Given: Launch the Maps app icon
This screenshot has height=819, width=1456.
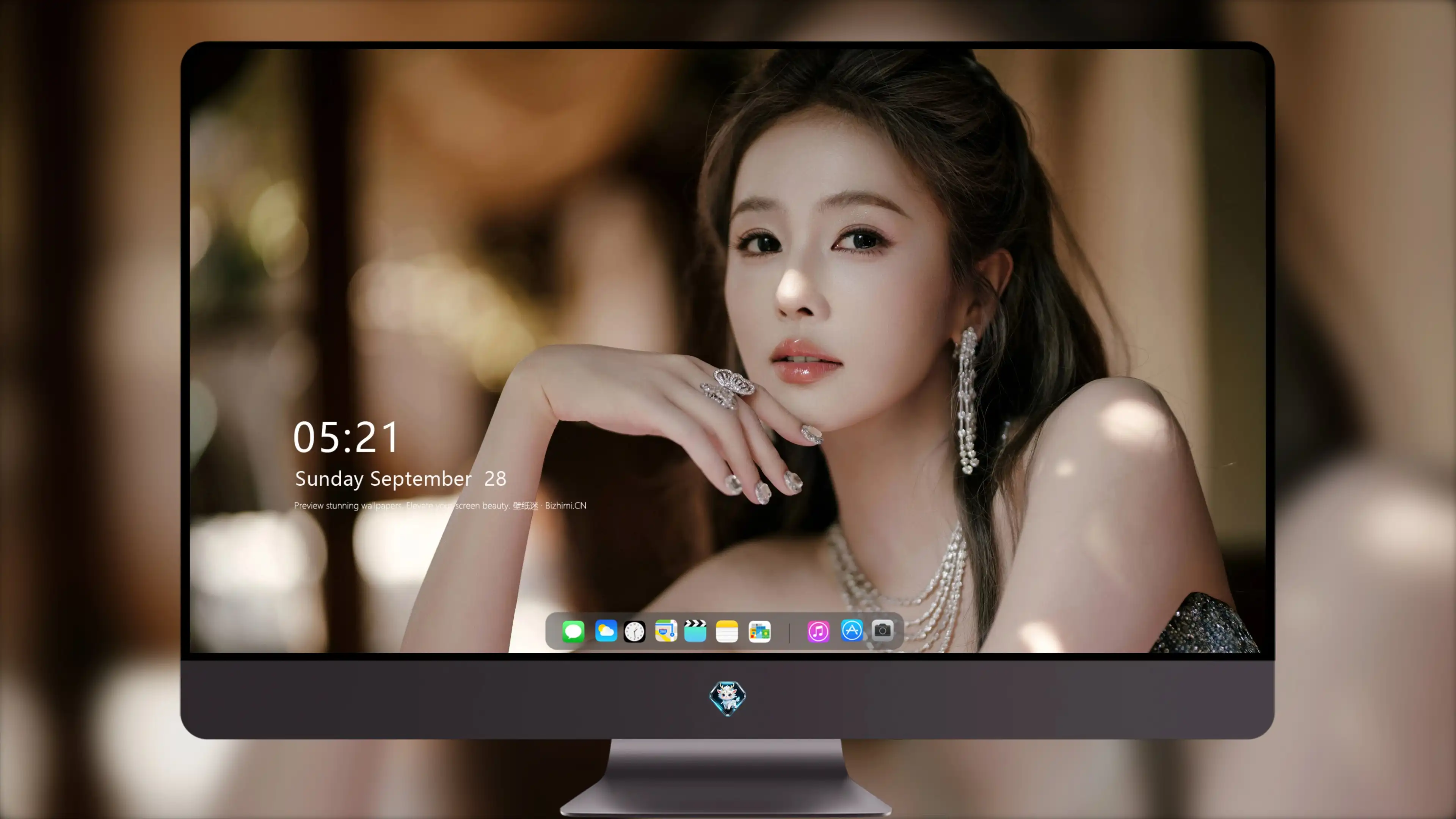Looking at the screenshot, I should [666, 631].
